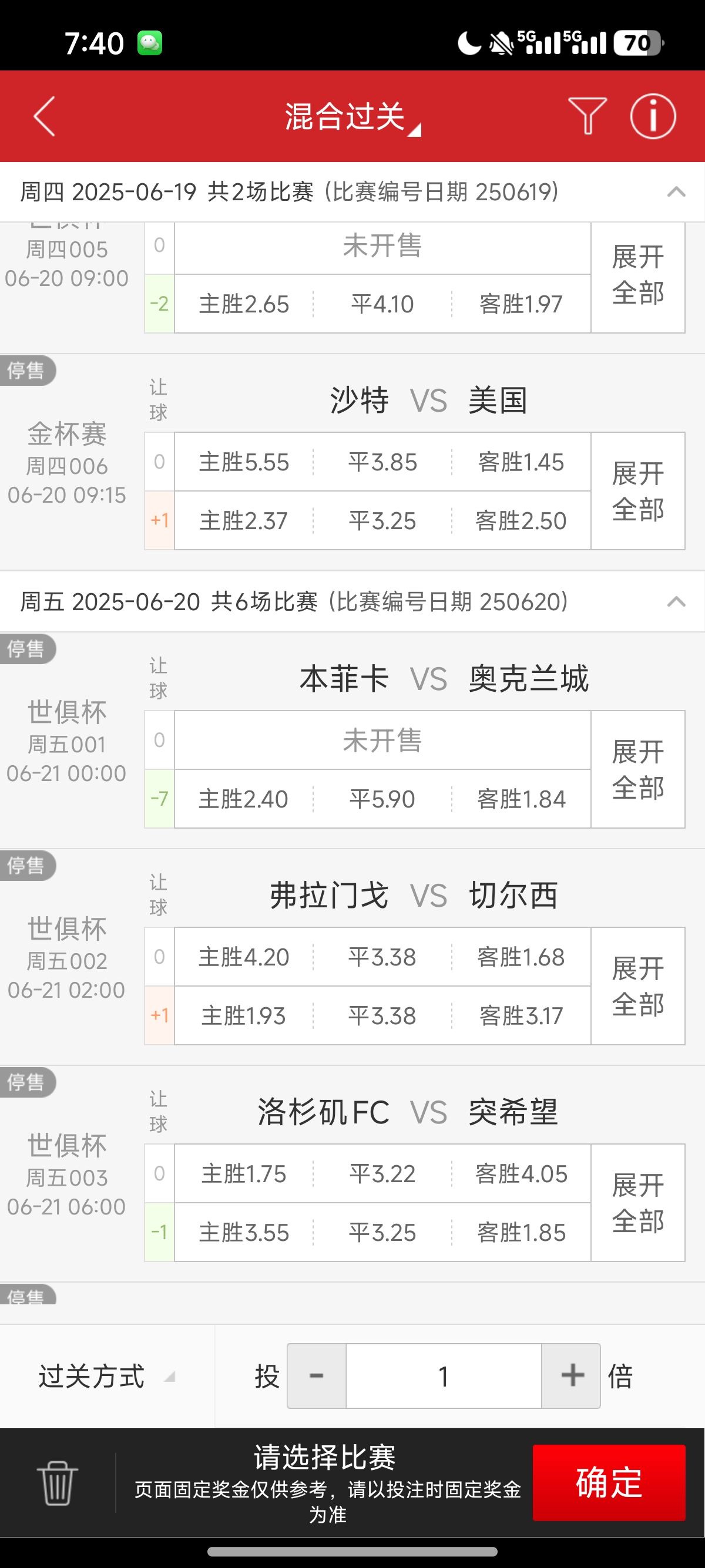
Task: Tap the WeChat notification icon in status bar
Action: tap(150, 43)
